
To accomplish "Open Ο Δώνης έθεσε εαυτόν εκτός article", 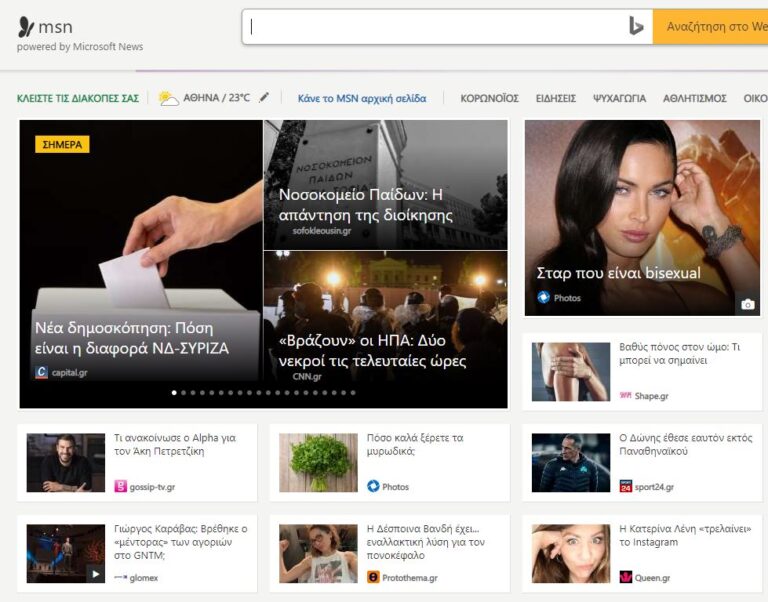I will pyautogui.click(x=686, y=444).
